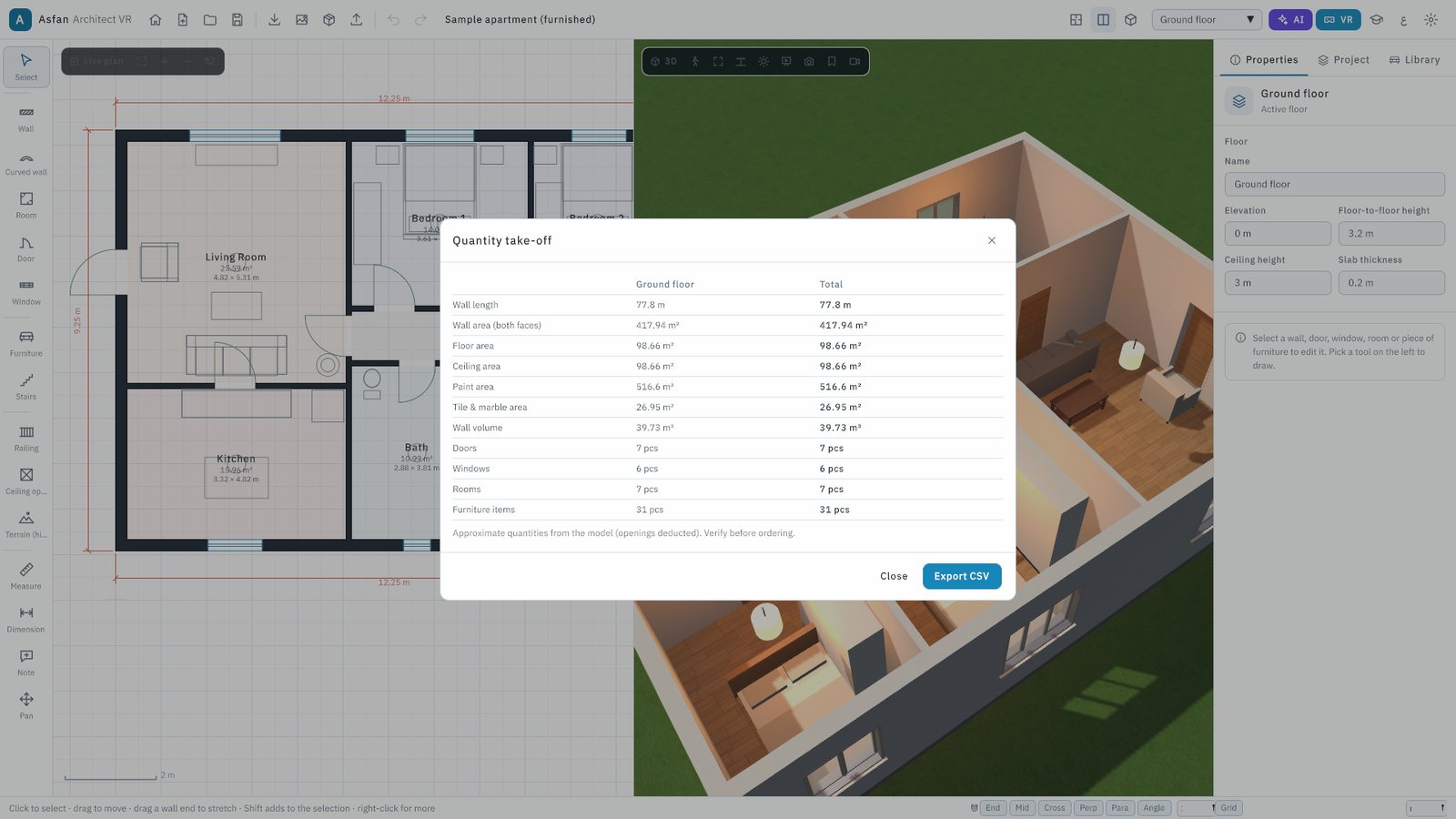Open the Library tab
The width and height of the screenshot is (1456, 819).
(x=1414, y=60)
